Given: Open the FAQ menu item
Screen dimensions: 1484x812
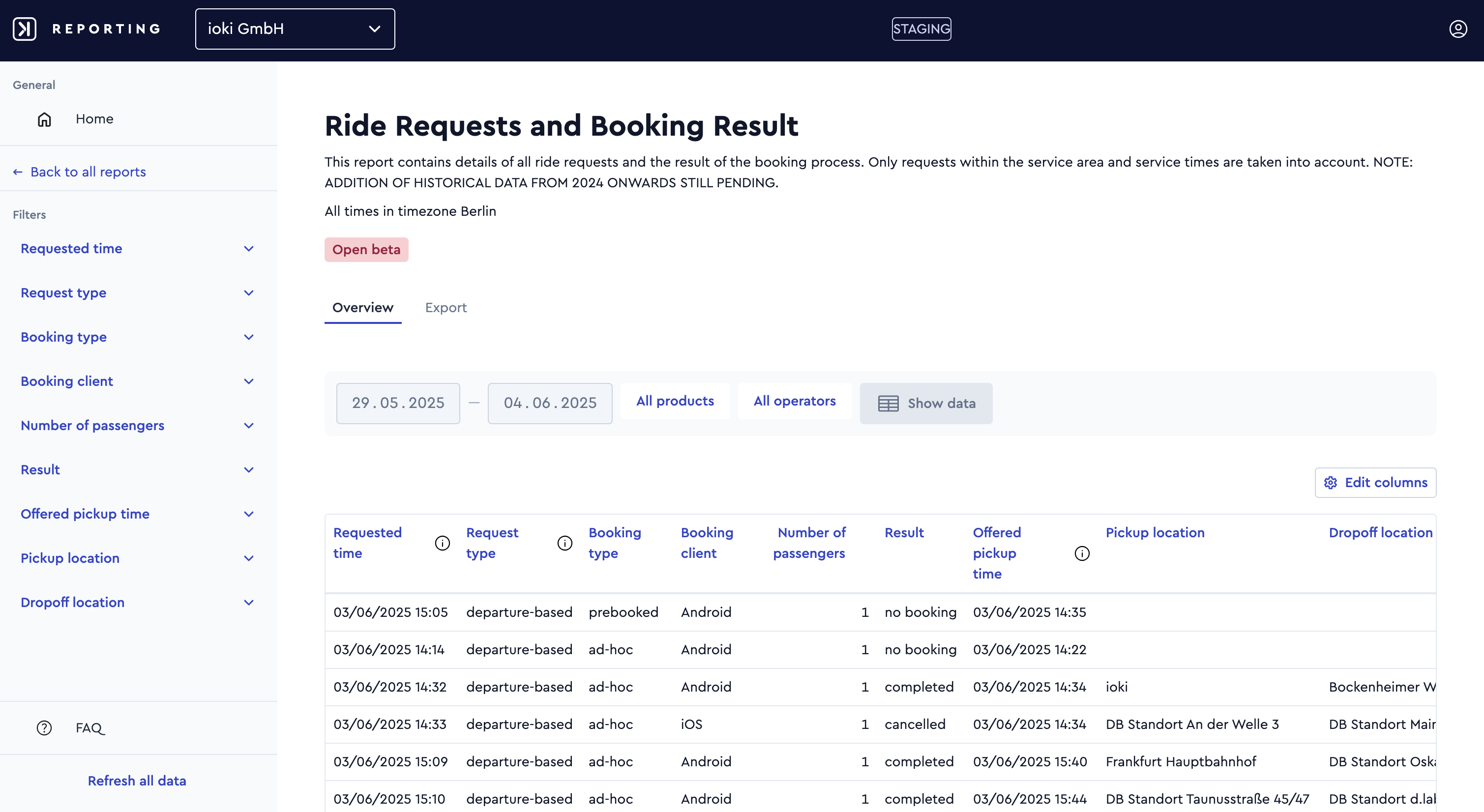Looking at the screenshot, I should [90, 728].
